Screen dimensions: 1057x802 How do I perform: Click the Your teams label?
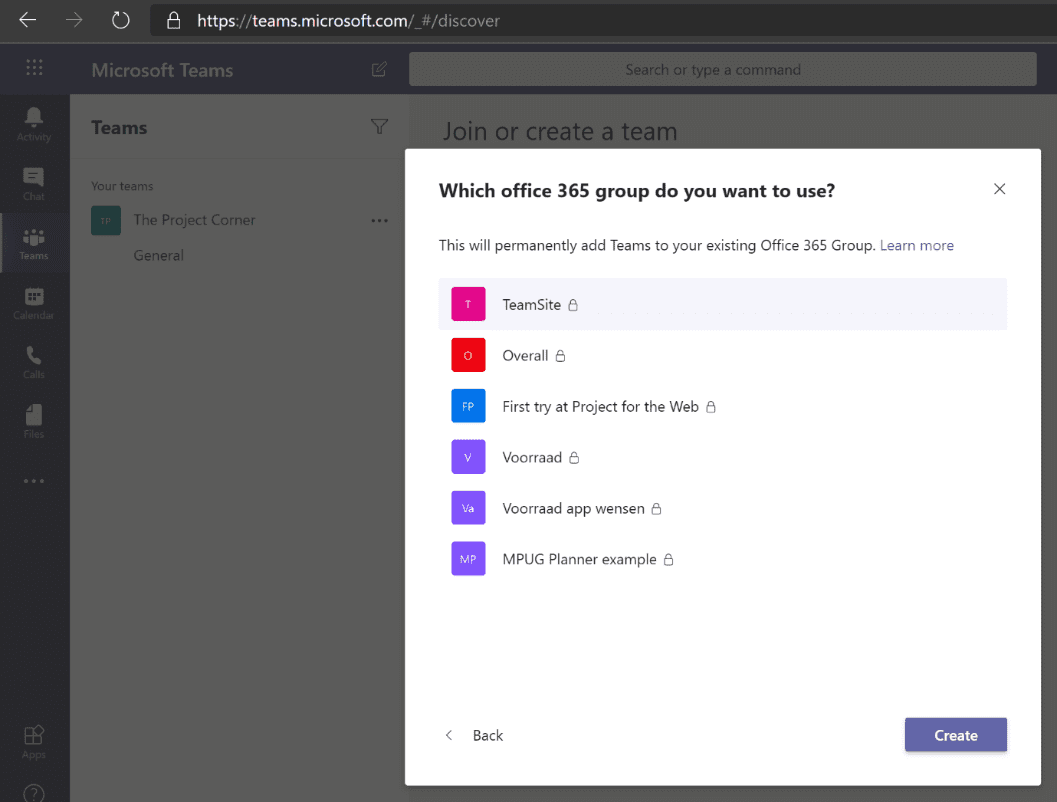(122, 186)
